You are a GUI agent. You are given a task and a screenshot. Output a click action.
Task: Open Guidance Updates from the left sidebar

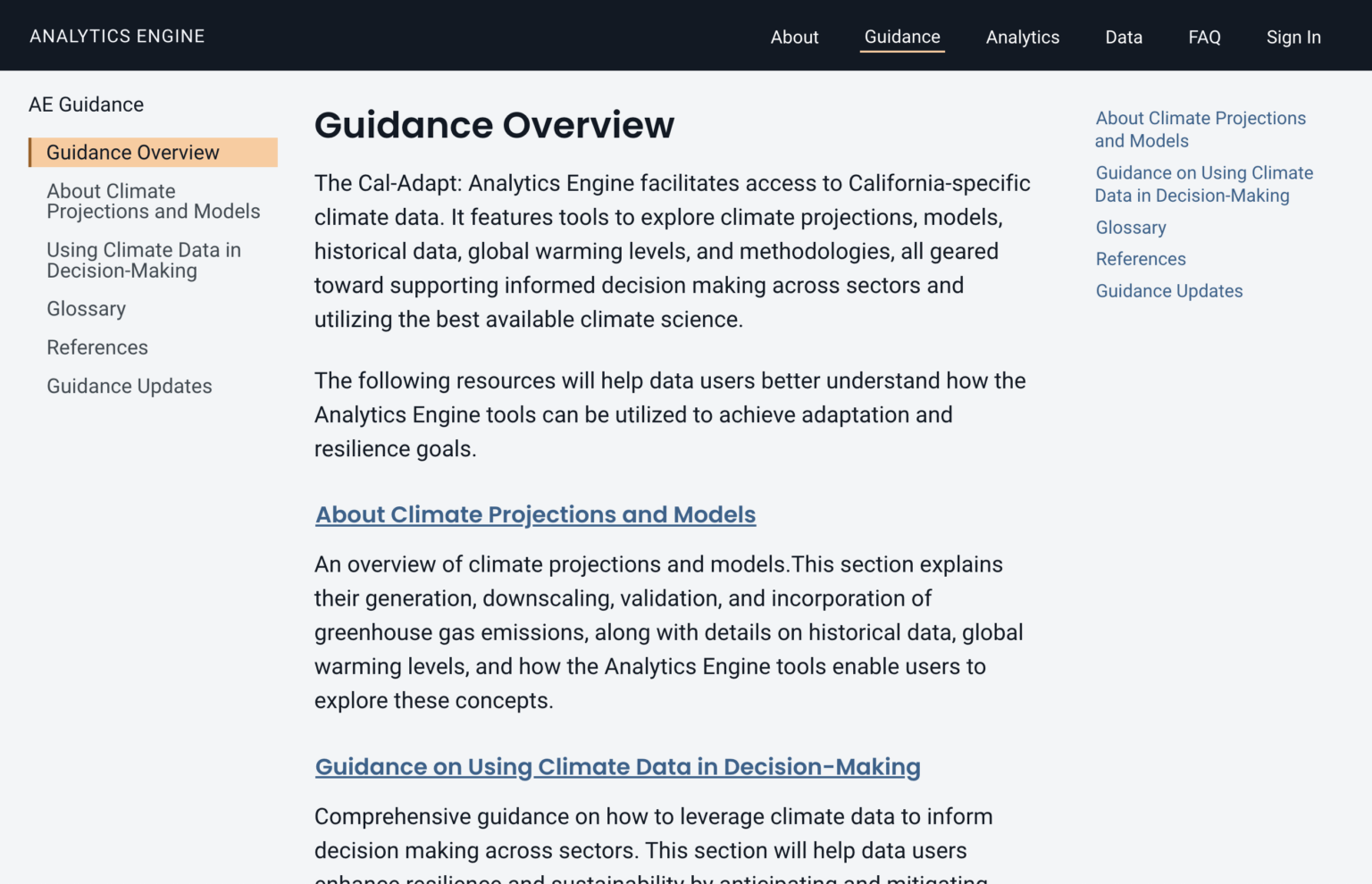point(129,386)
